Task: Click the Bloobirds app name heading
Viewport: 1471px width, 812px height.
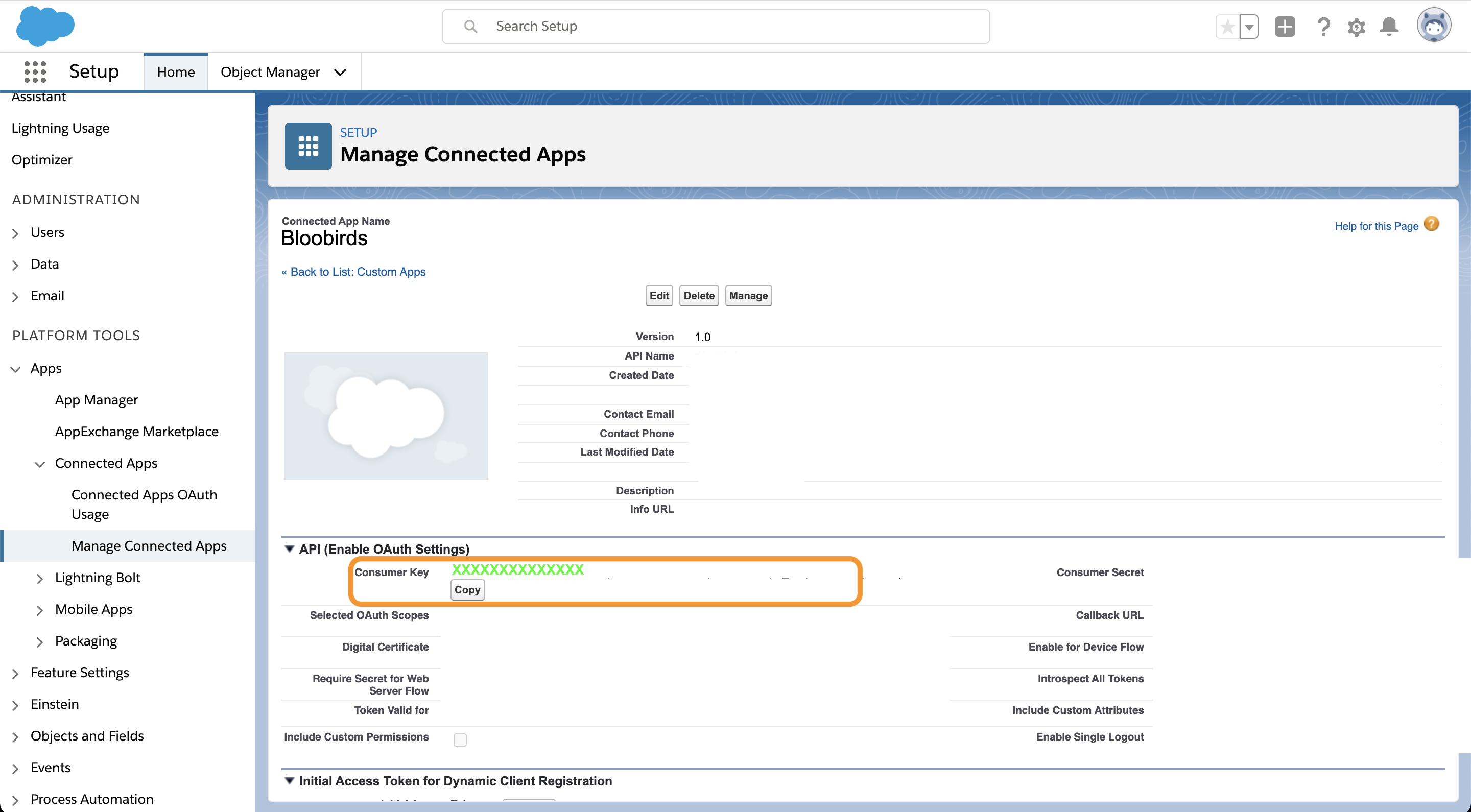Action: point(324,238)
